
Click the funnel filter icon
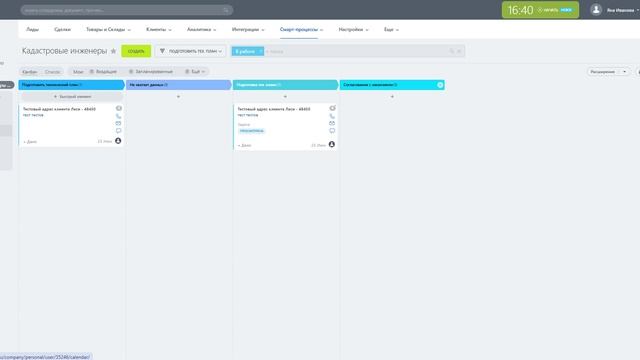point(162,51)
